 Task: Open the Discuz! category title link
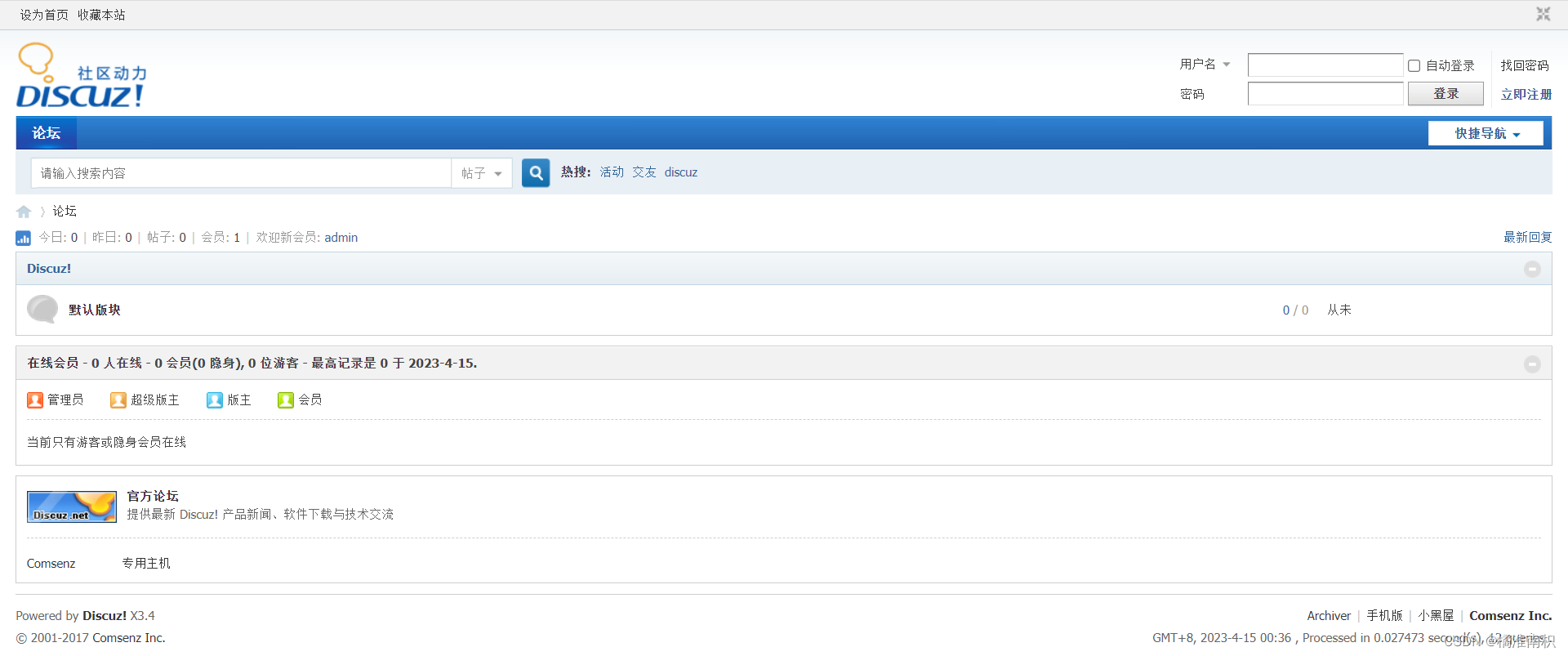click(x=49, y=269)
